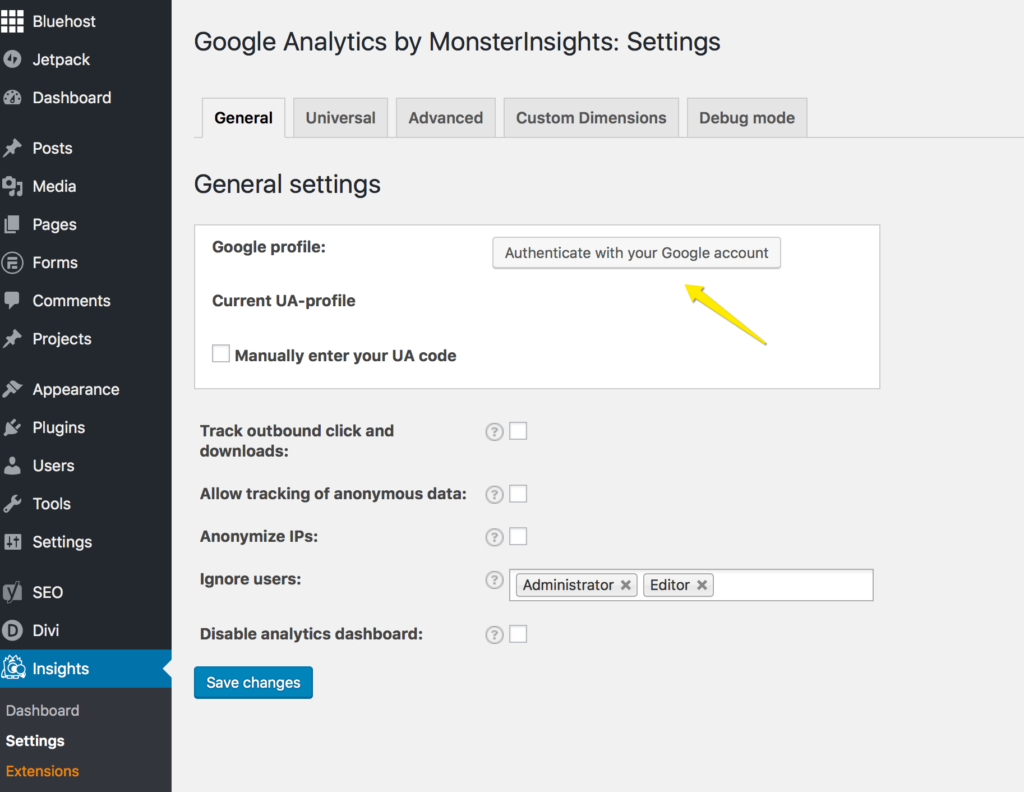
Task: Open the Users menu label
Action: click(x=54, y=466)
